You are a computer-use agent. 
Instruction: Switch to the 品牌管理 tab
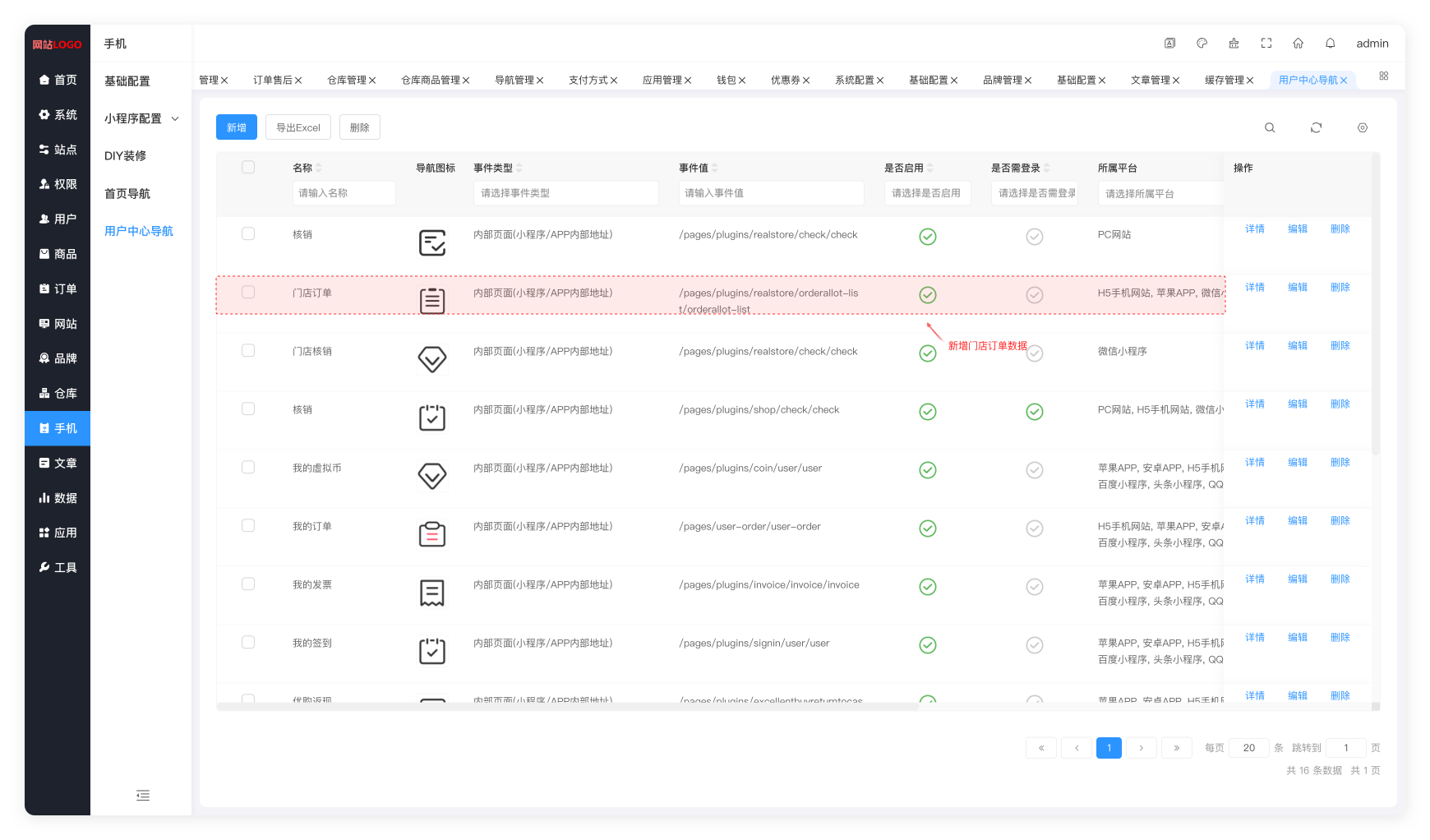click(1003, 80)
